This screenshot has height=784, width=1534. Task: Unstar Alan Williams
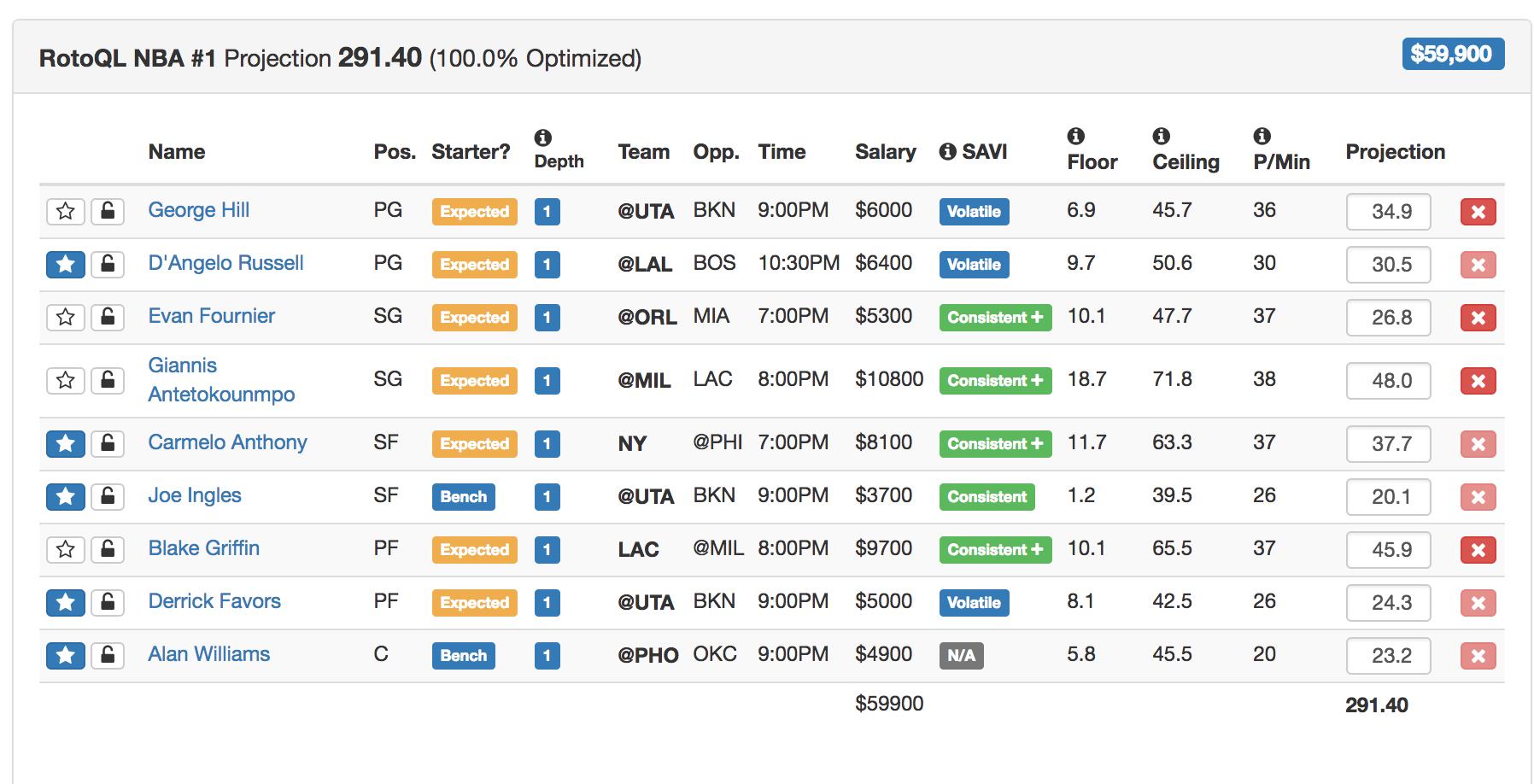click(x=66, y=655)
